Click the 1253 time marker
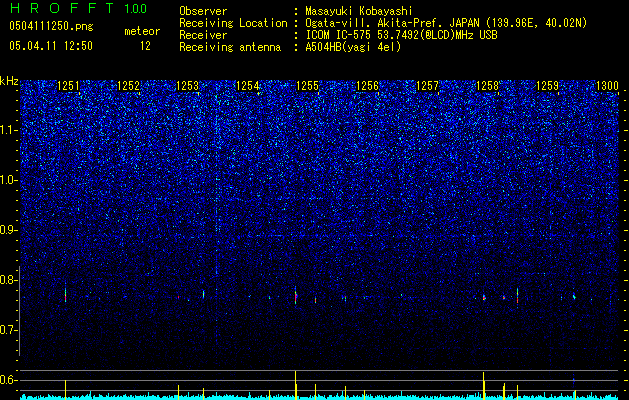 tap(188, 85)
